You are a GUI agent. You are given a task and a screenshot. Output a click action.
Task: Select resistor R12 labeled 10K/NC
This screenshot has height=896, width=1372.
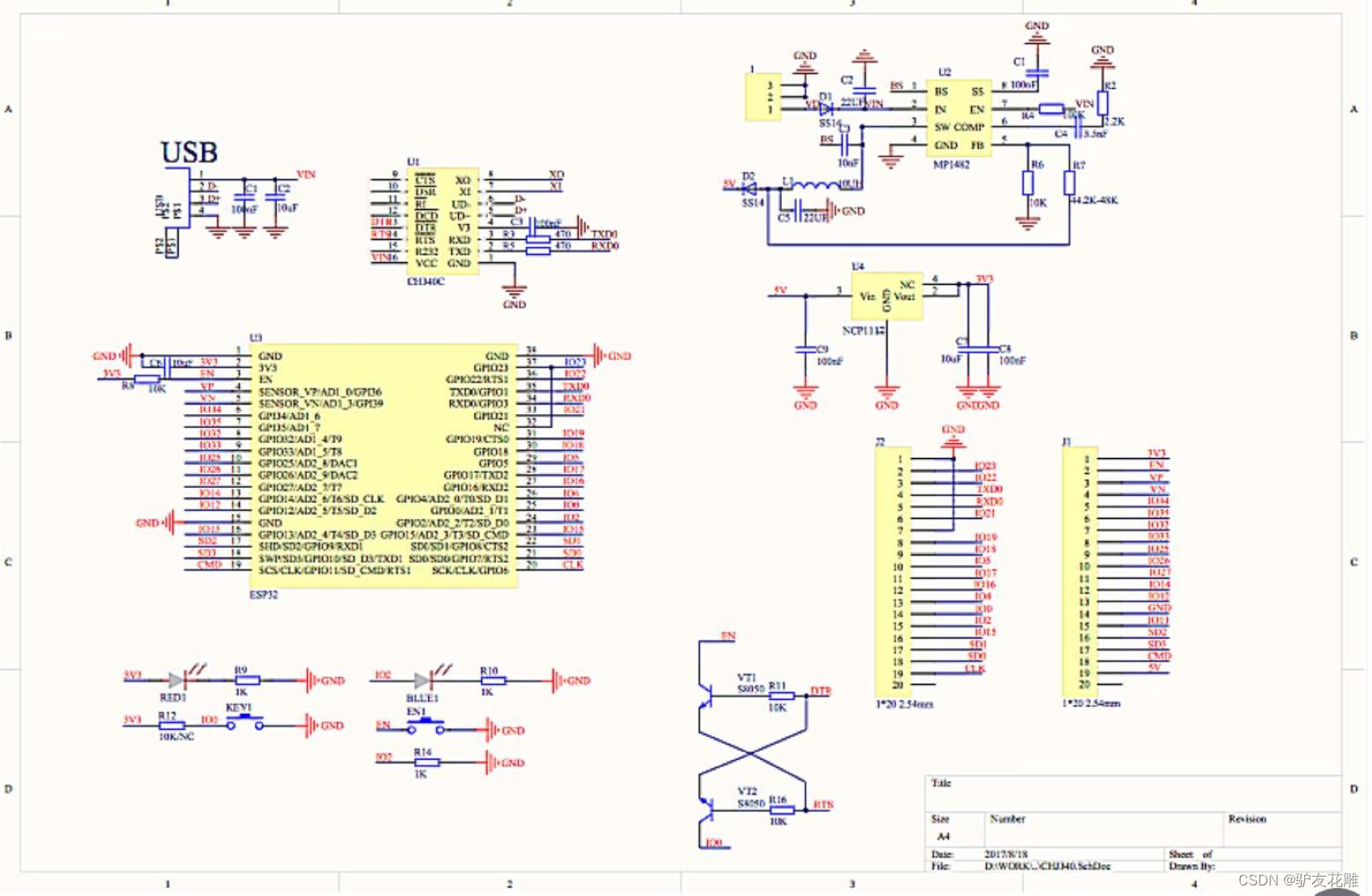click(x=171, y=725)
